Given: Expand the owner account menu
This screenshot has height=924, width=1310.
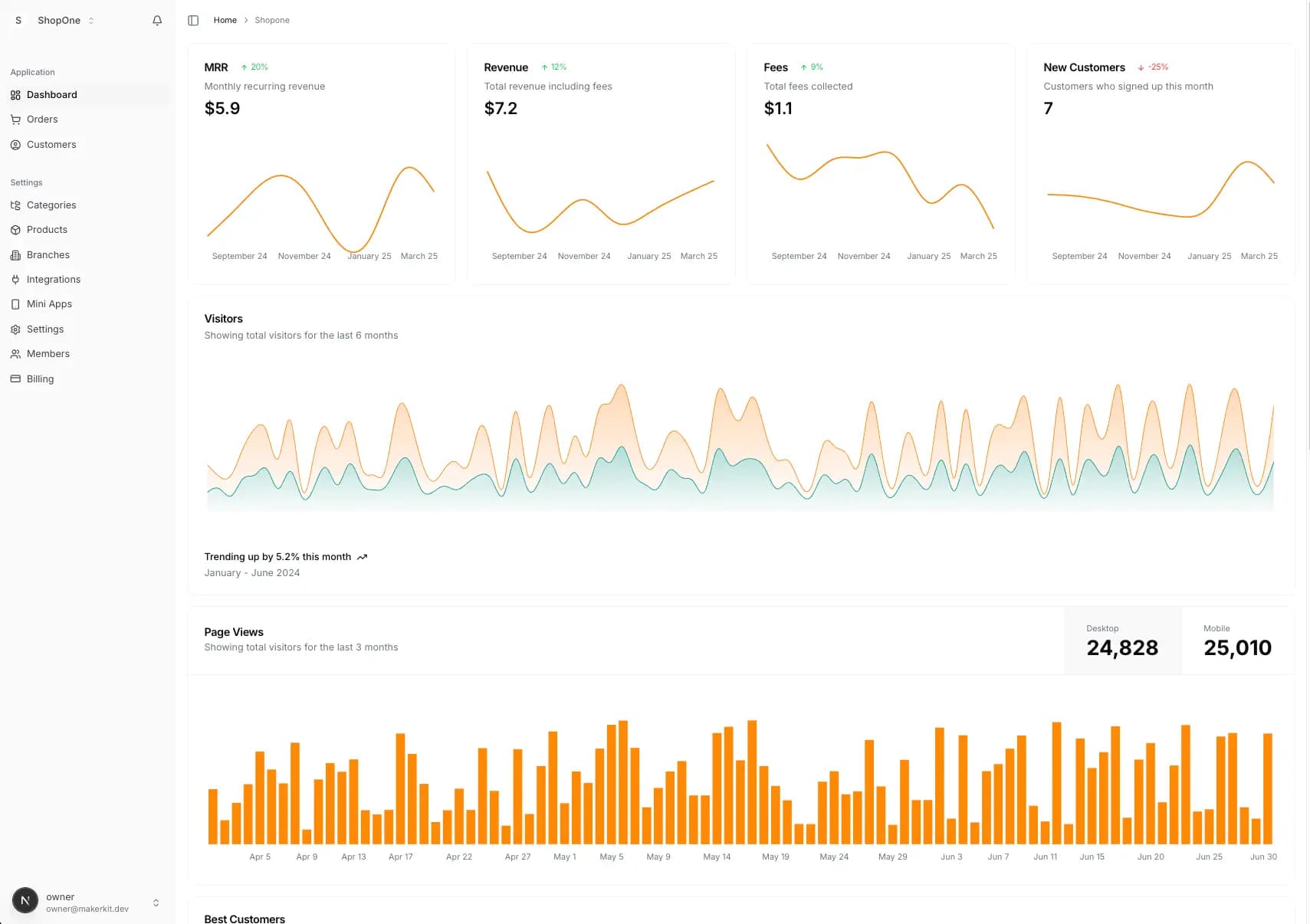Looking at the screenshot, I should 156,903.
